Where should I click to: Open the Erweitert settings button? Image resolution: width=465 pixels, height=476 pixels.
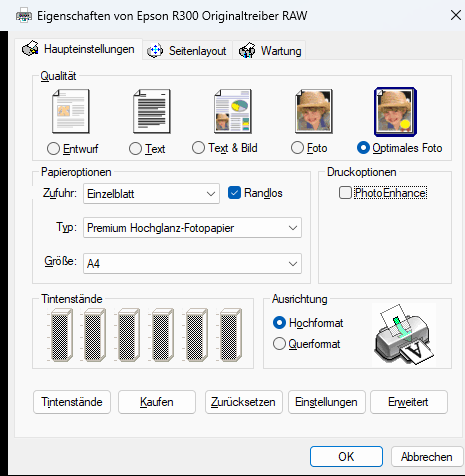point(409,402)
